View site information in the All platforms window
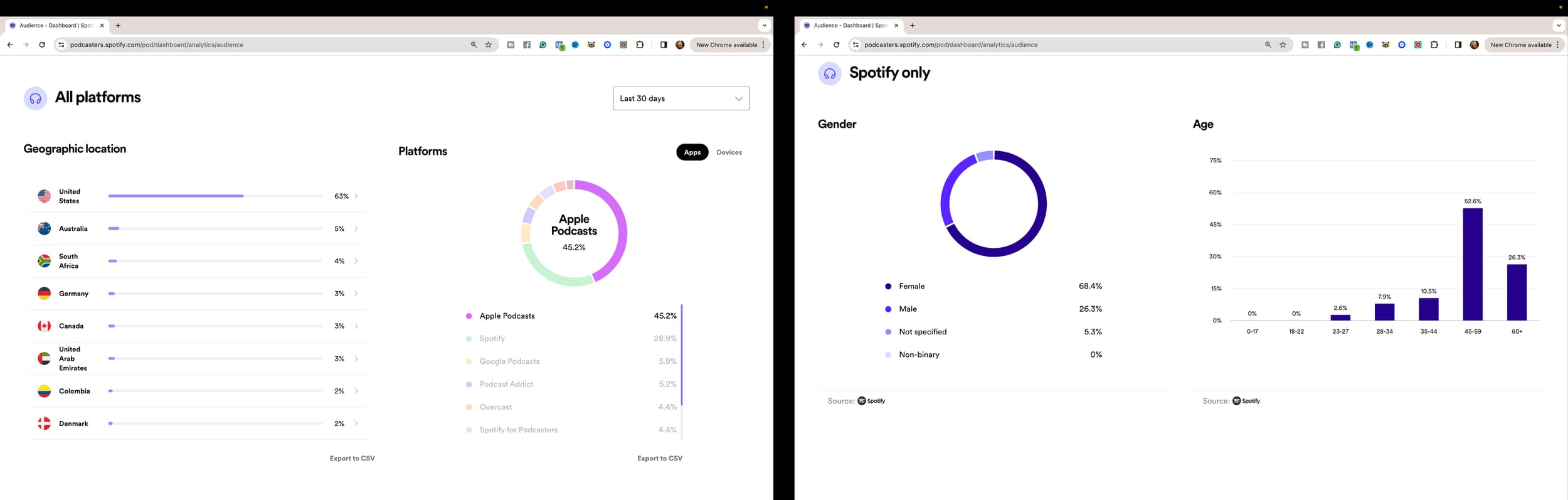 coord(61,45)
